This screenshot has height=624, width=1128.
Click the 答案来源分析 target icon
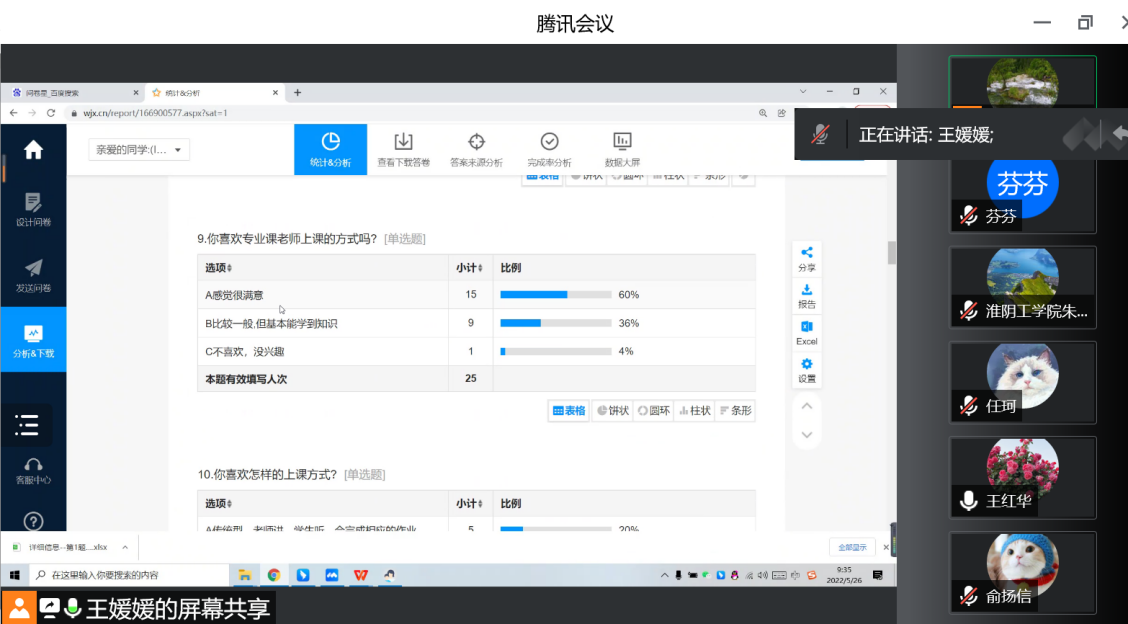pos(477,142)
